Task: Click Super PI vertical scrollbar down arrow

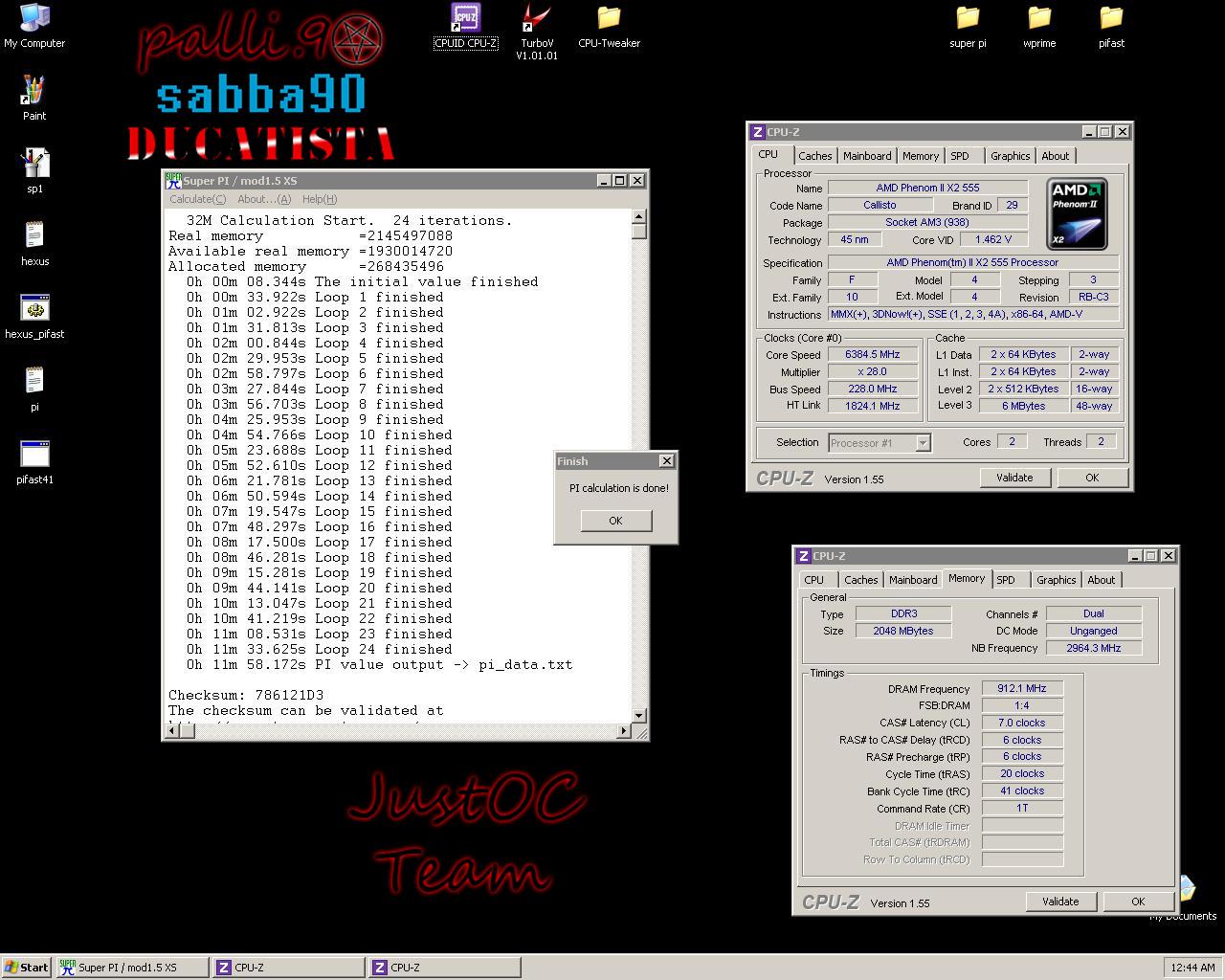Action: coord(639,716)
